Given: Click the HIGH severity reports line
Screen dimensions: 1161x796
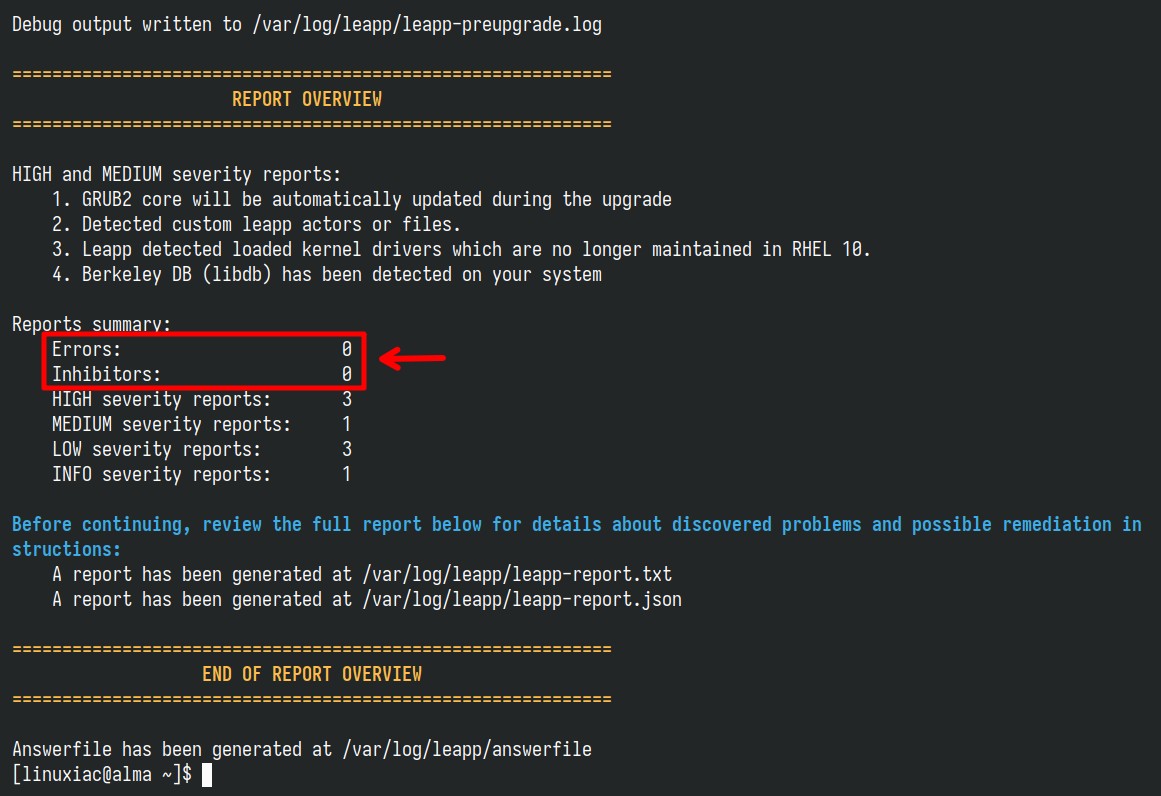Looking at the screenshot, I should (x=201, y=400).
